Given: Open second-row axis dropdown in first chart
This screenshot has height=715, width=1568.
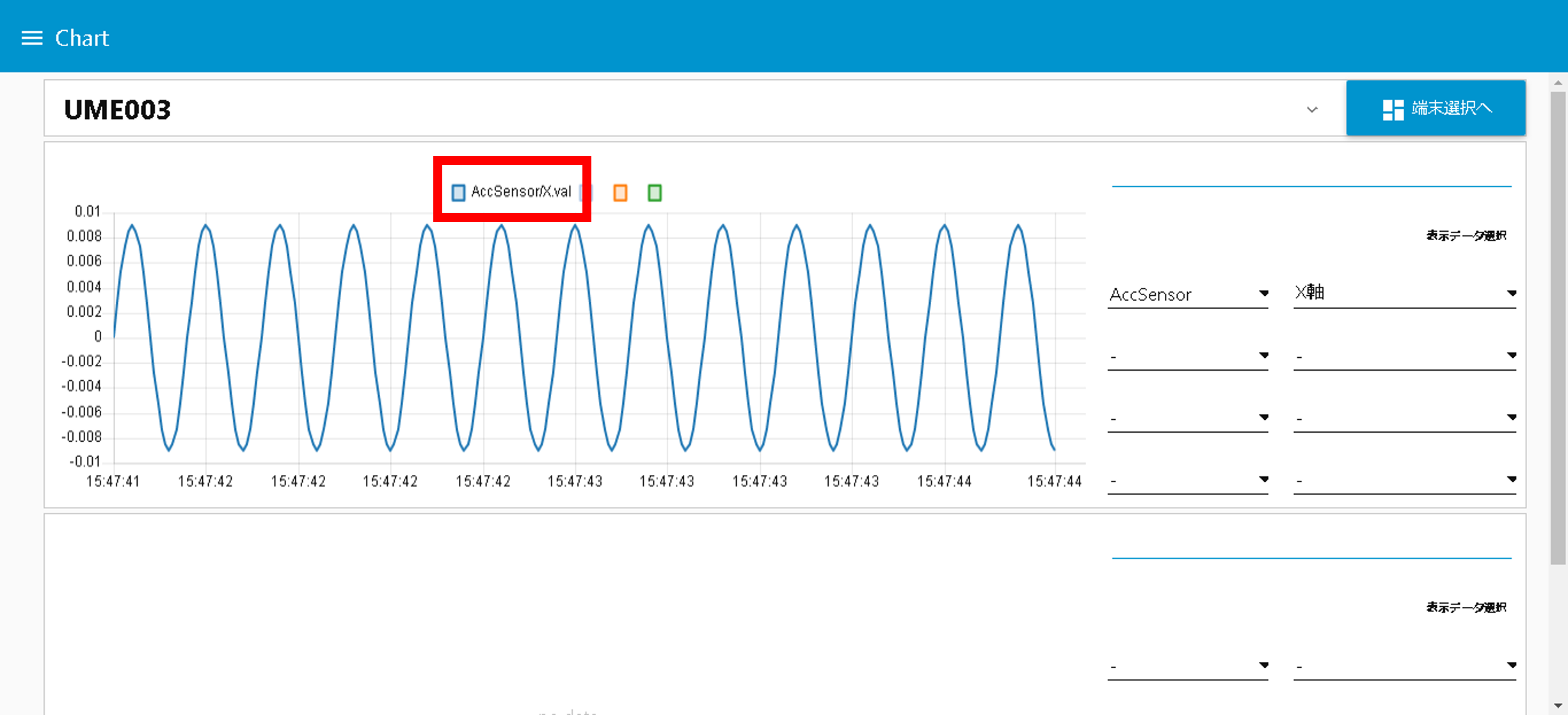Looking at the screenshot, I should coord(1405,356).
